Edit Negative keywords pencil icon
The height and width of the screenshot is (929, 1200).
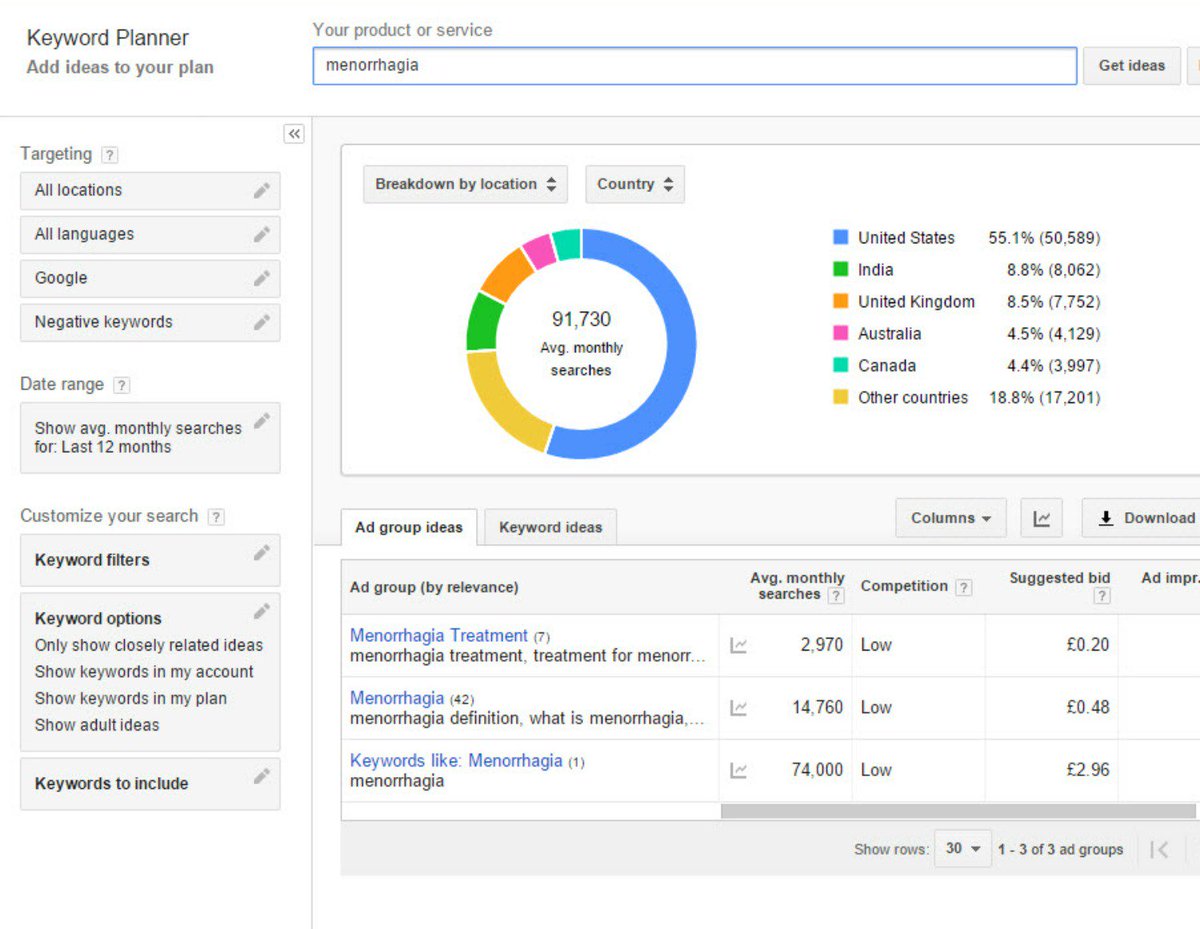[x=261, y=322]
